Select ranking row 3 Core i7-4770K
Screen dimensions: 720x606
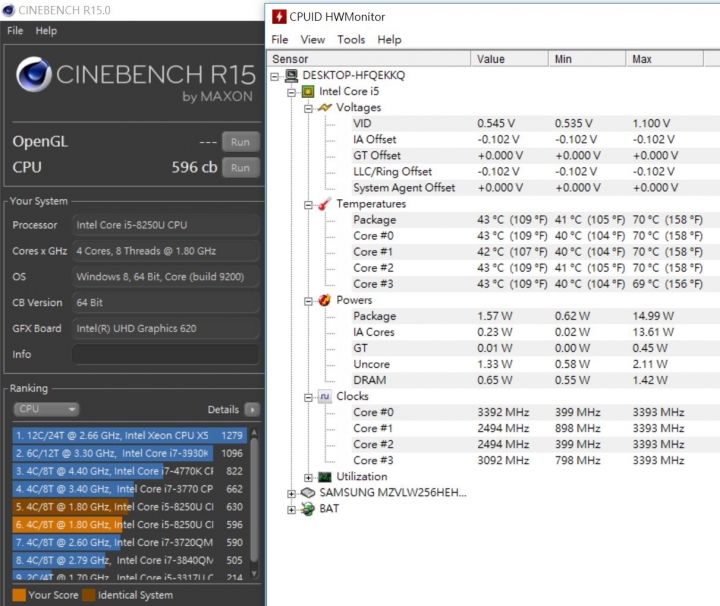click(130, 471)
